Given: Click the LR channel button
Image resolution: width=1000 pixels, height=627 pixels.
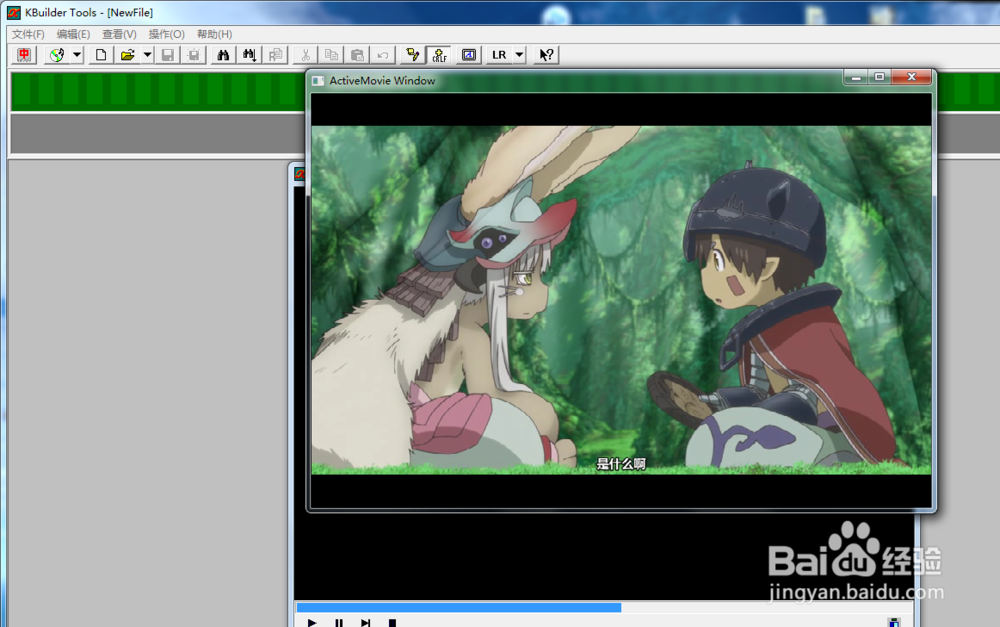Looking at the screenshot, I should (x=499, y=55).
